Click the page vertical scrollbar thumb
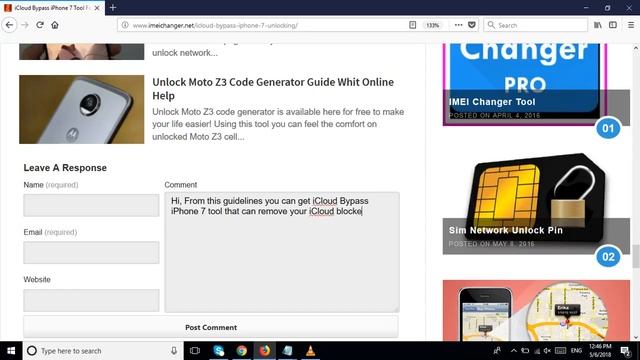This screenshot has height=360, width=640. click(636, 256)
